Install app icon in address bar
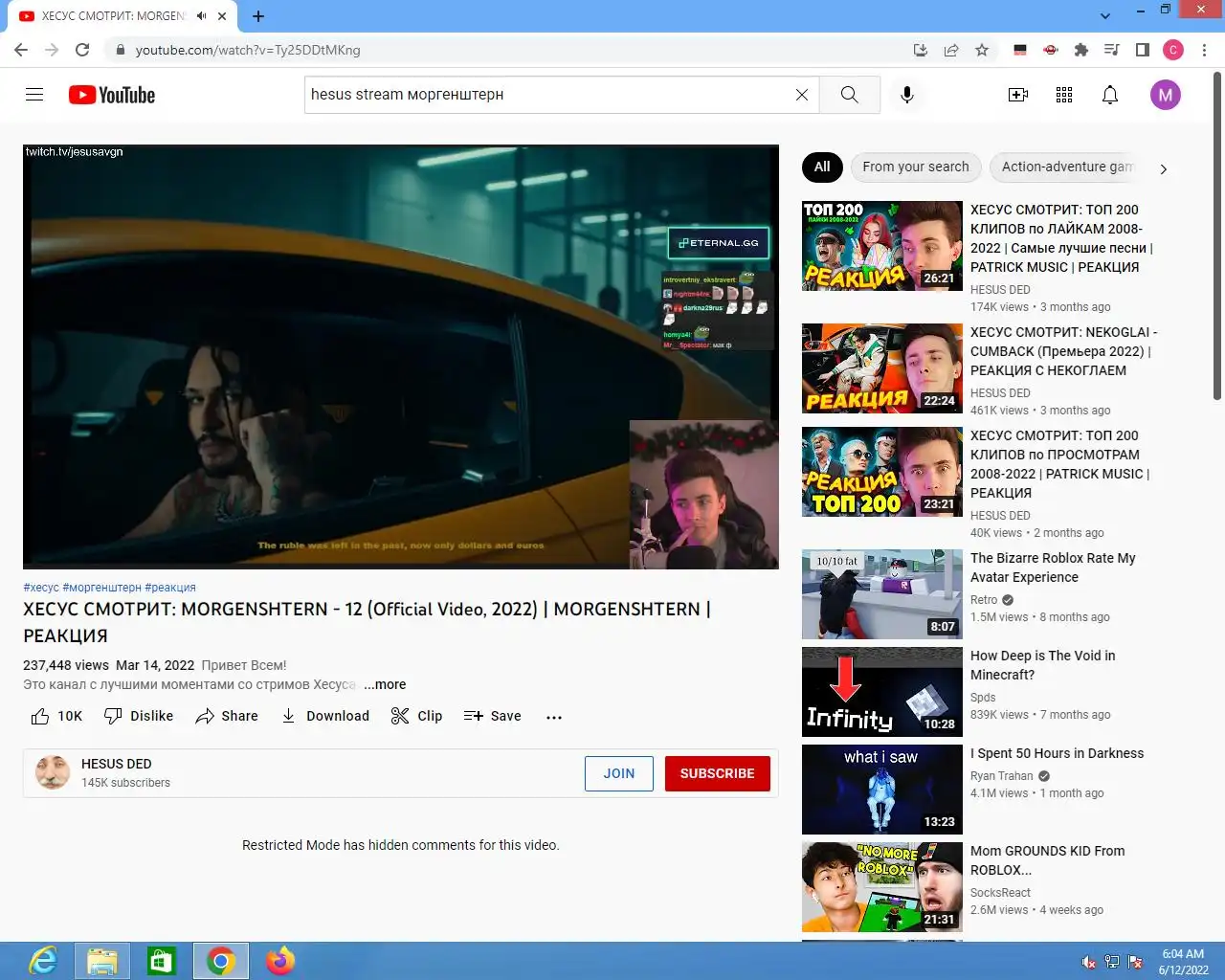This screenshot has height=980, width=1225. pyautogui.click(x=921, y=50)
